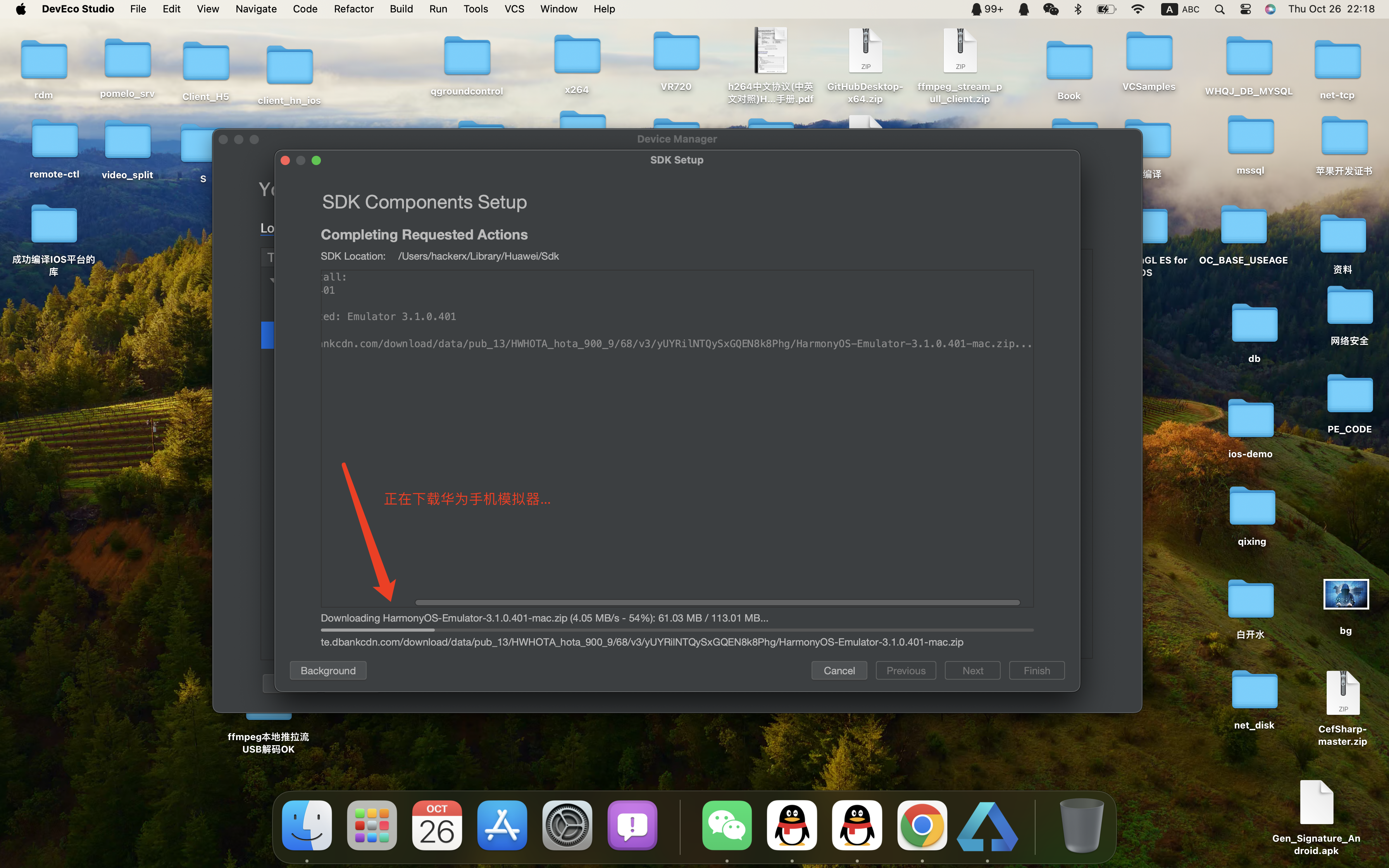This screenshot has width=1389, height=868.
Task: Open the Build menu
Action: point(401,9)
